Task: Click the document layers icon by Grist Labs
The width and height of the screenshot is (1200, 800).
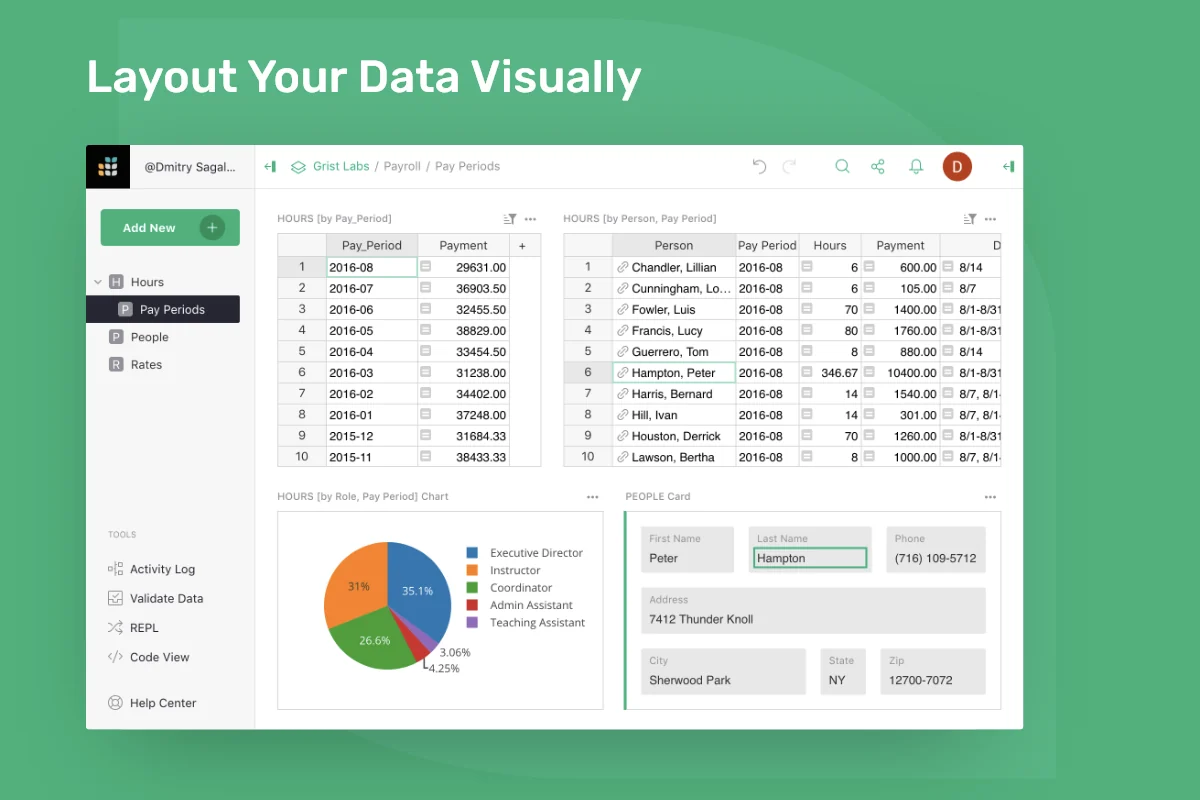Action: tap(298, 167)
